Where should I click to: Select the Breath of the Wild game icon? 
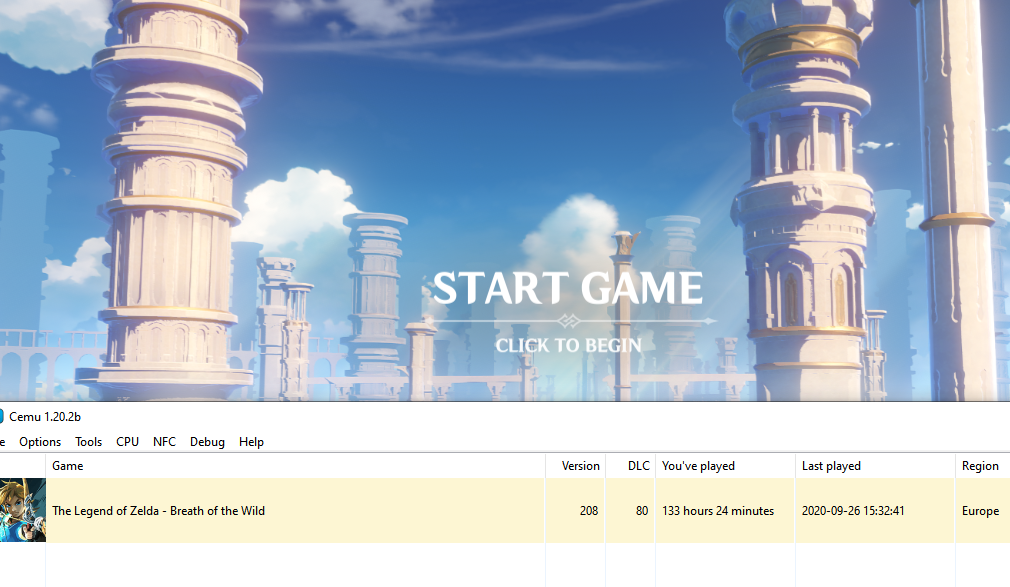[23, 510]
